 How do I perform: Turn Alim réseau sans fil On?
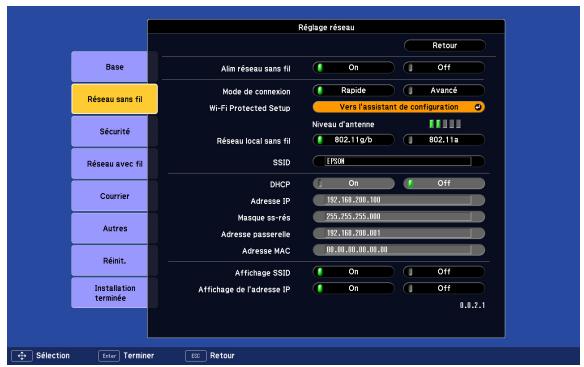(353, 67)
